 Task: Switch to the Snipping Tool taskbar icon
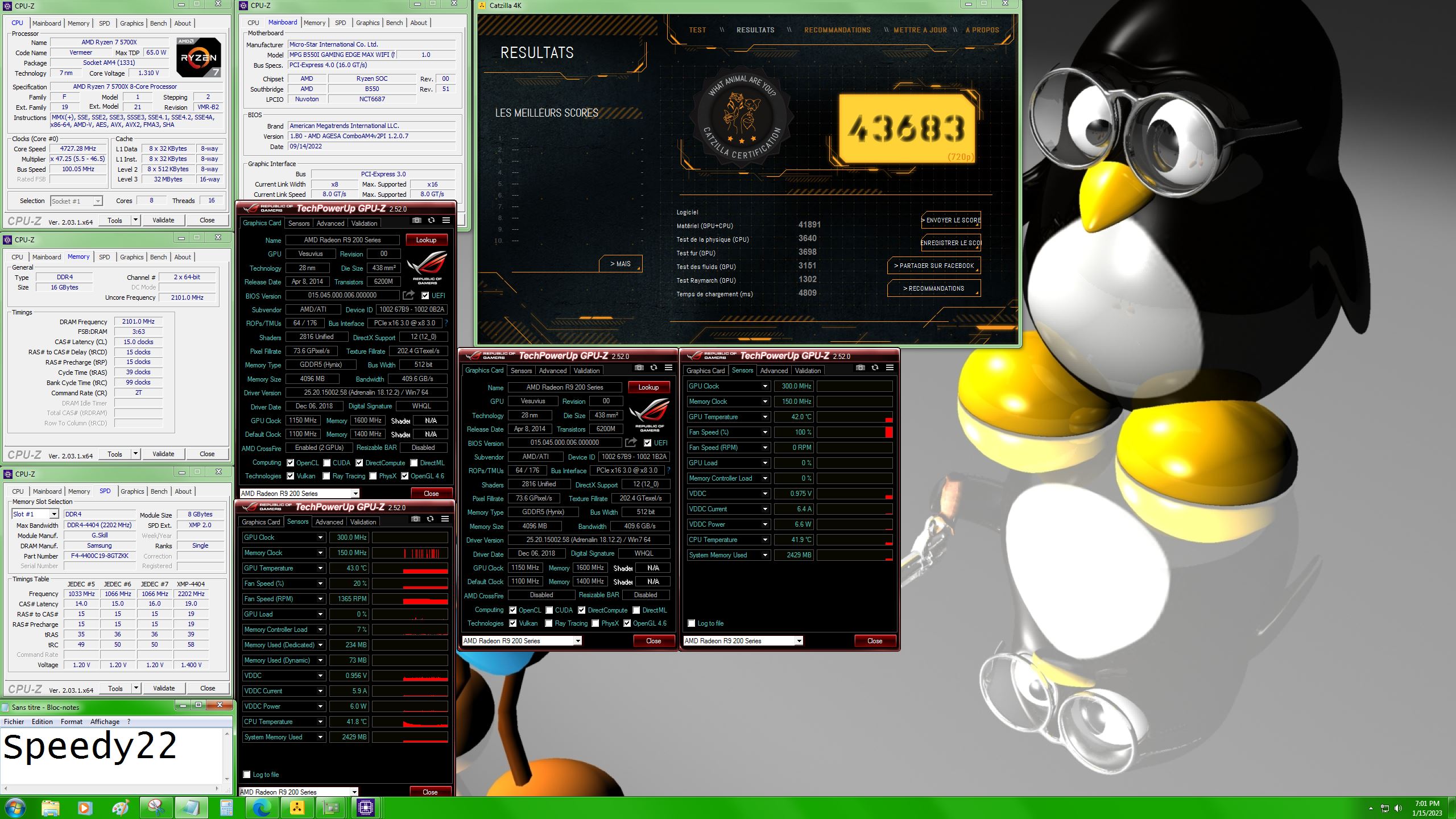[156, 808]
